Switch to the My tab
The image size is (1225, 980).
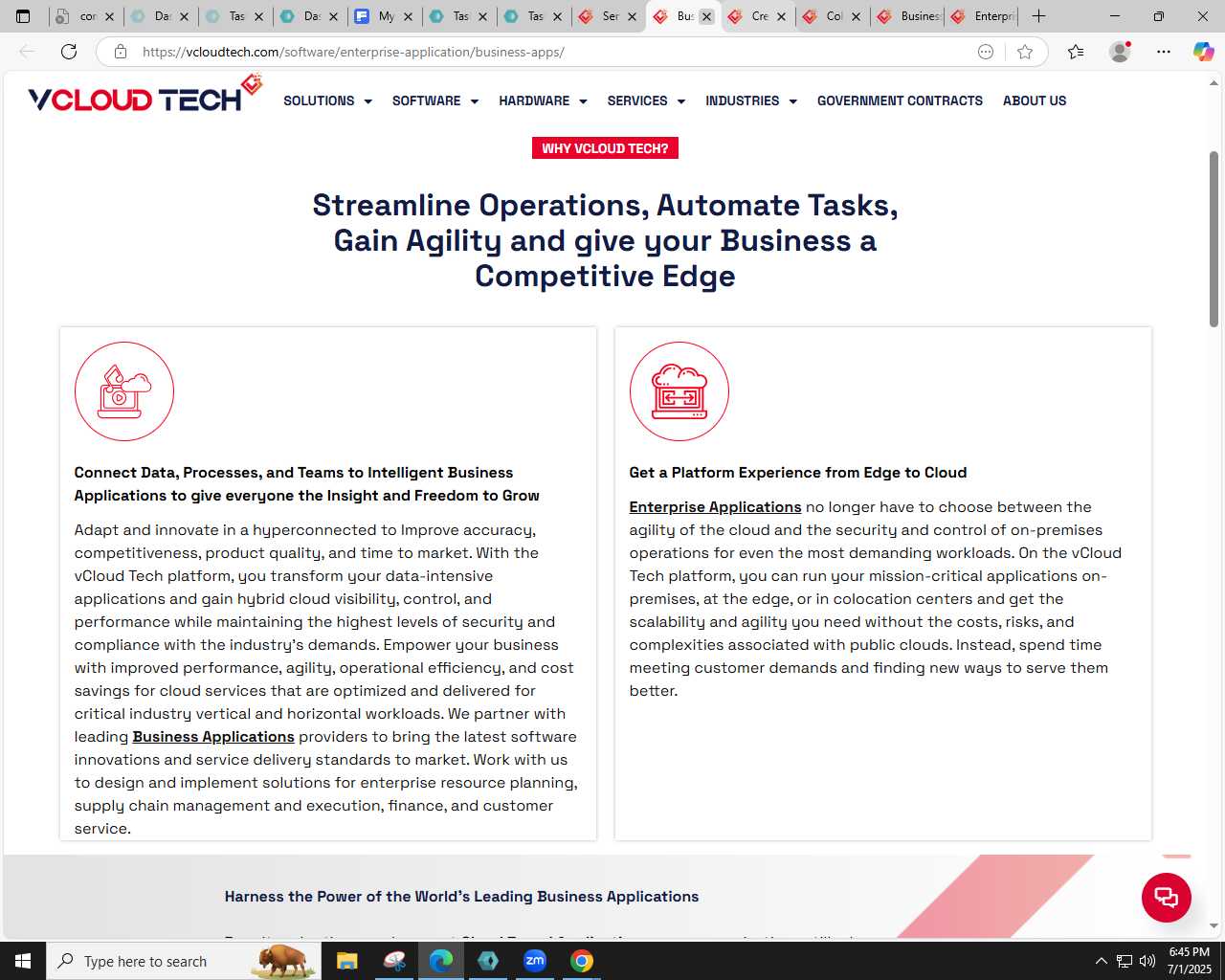(x=385, y=16)
